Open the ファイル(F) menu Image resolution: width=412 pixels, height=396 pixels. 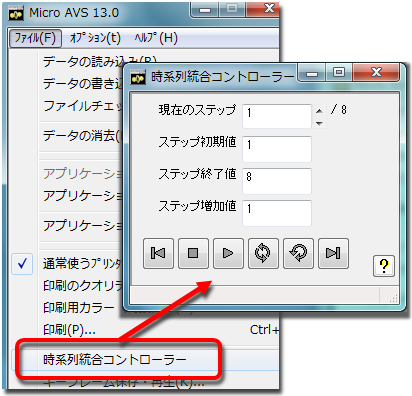[x=35, y=38]
